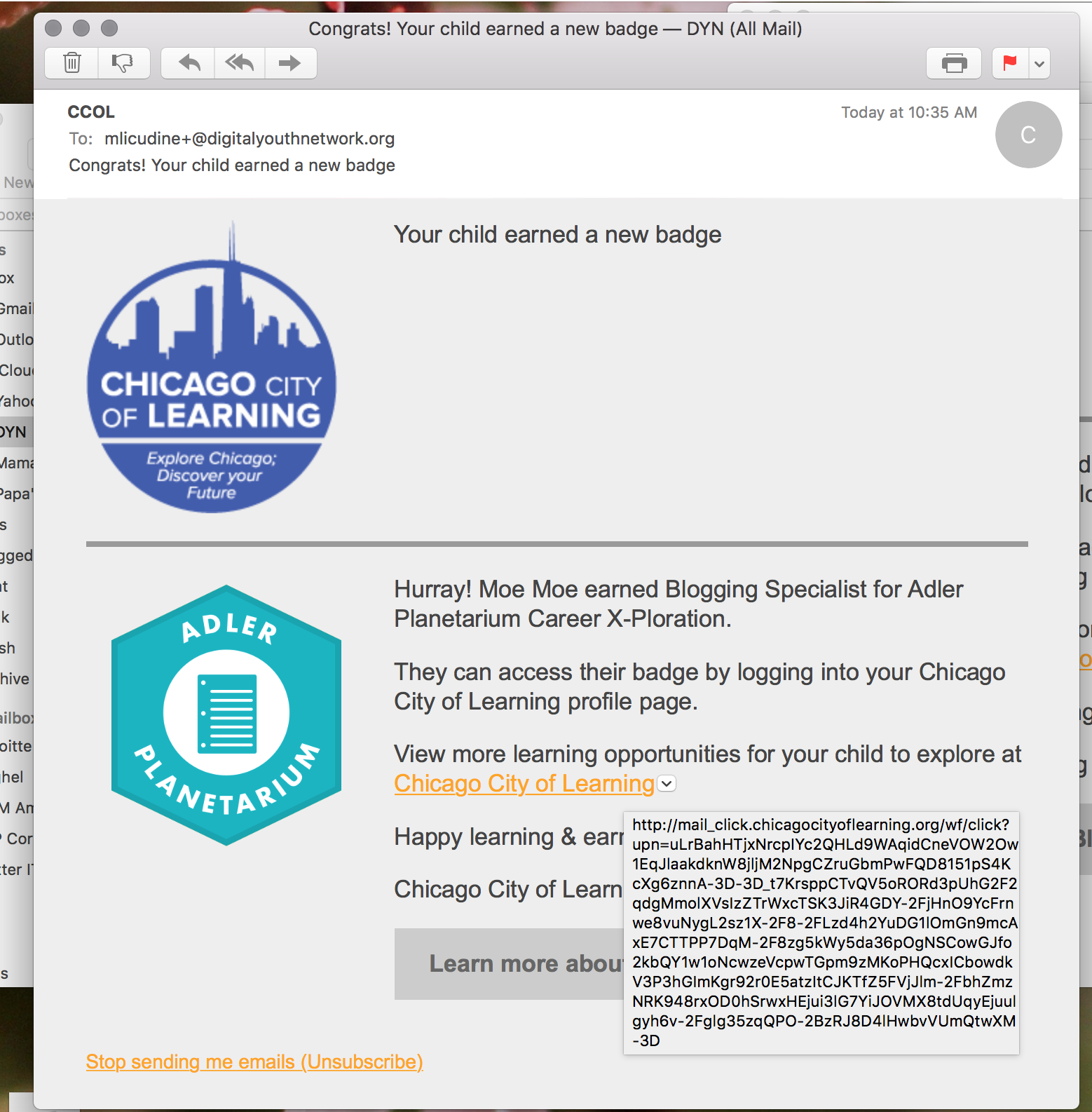Close the message window

(x=53, y=28)
